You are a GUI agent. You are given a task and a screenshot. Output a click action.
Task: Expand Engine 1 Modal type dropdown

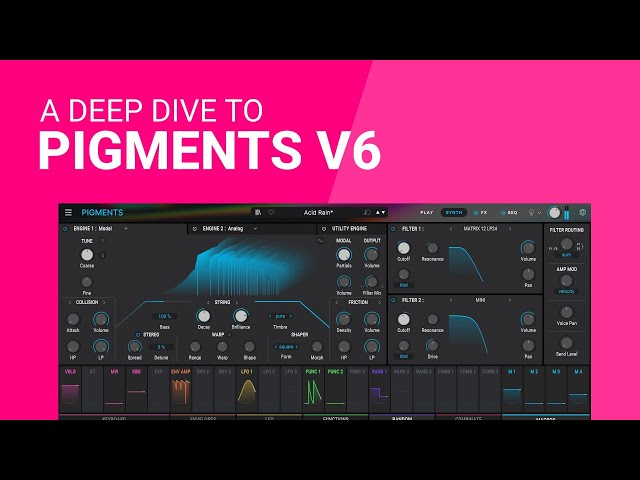tap(126, 229)
